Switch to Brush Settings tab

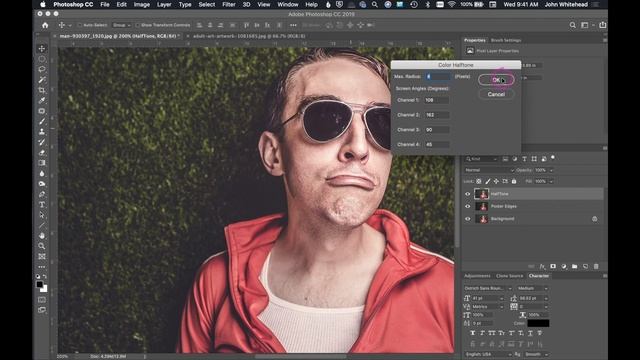tap(506, 40)
